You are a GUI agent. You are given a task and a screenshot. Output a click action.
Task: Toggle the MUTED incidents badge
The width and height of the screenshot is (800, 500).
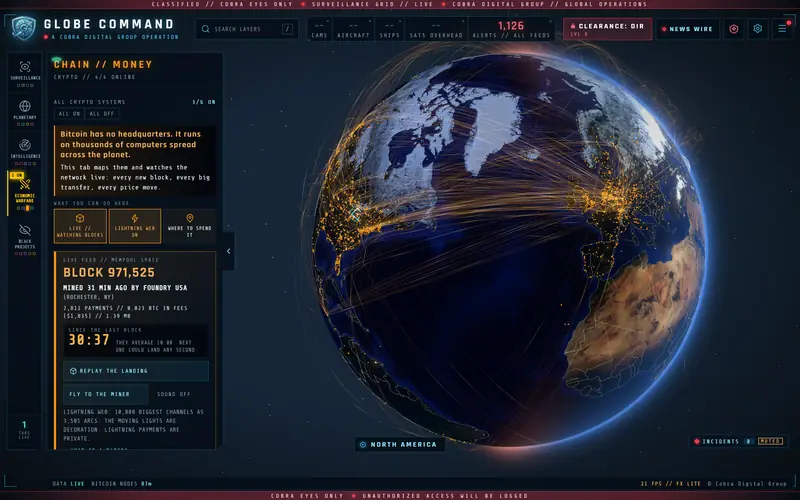pos(770,441)
